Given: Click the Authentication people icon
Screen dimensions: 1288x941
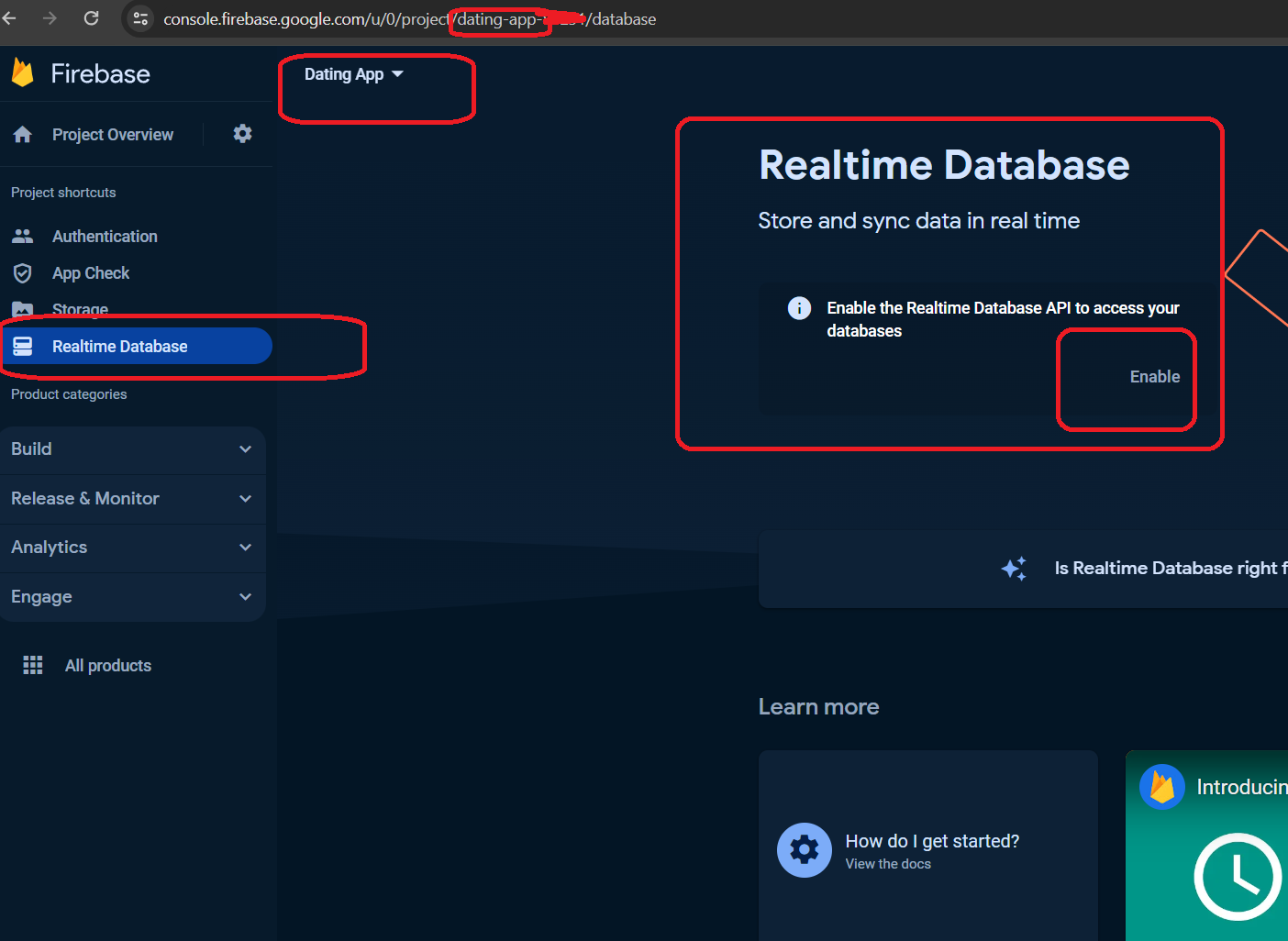Looking at the screenshot, I should point(23,237).
